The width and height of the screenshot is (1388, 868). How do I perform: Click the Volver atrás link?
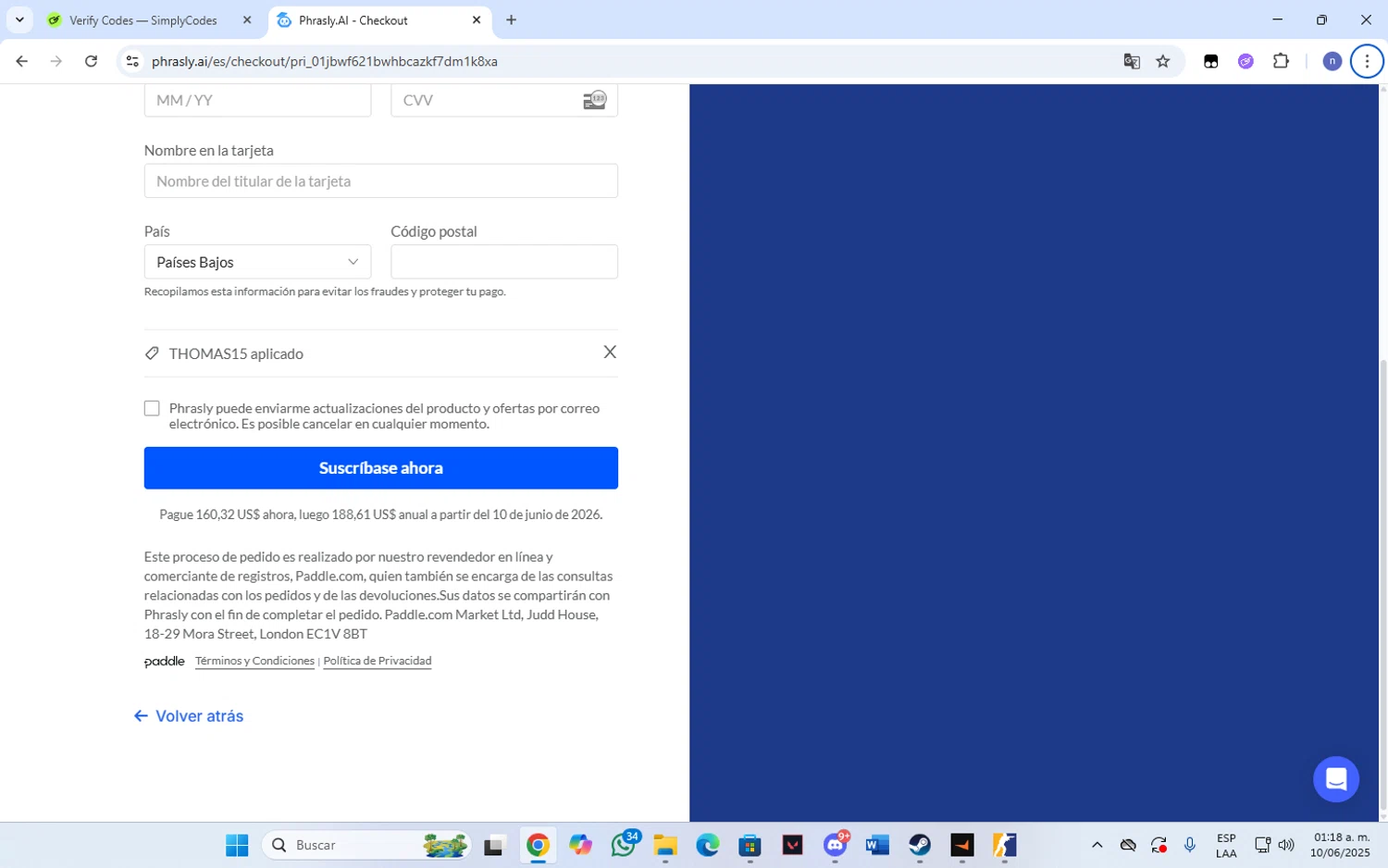(x=189, y=716)
